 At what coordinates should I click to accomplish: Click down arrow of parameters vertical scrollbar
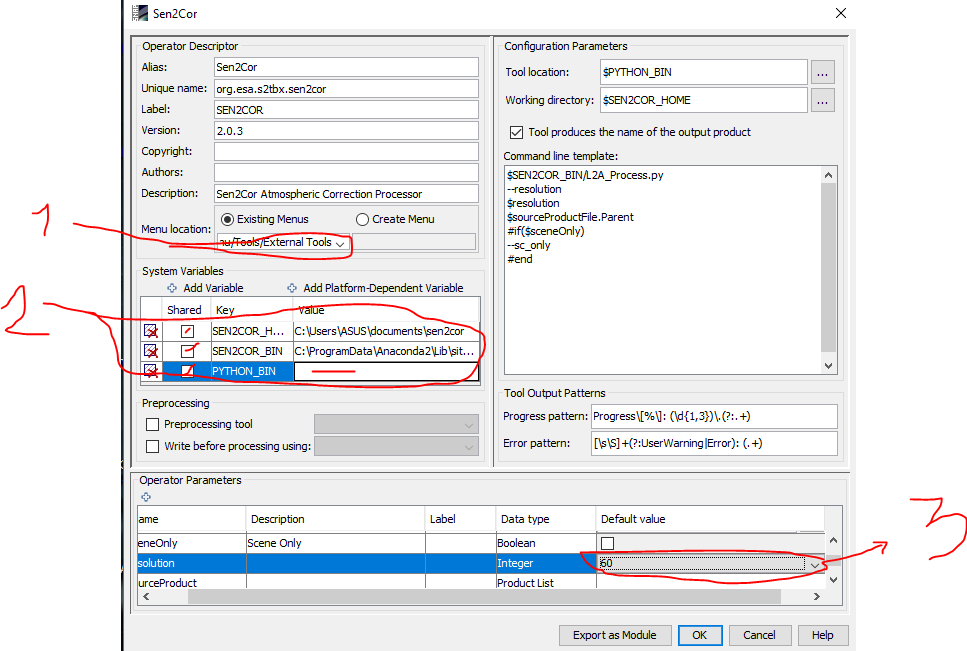click(x=833, y=579)
